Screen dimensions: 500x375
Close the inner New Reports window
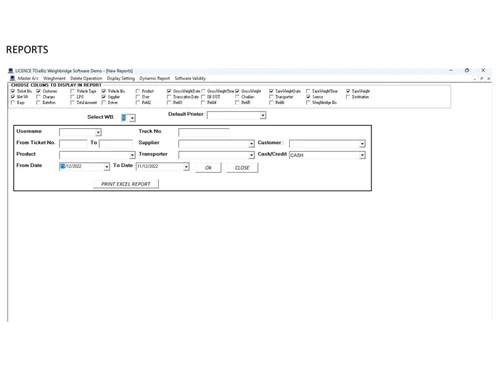pos(488,78)
